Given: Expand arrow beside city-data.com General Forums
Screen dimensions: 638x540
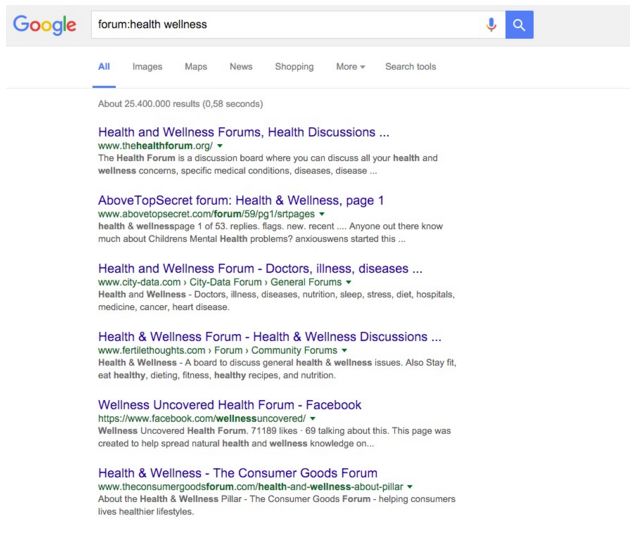Looking at the screenshot, I should pyautogui.click(x=349, y=282).
